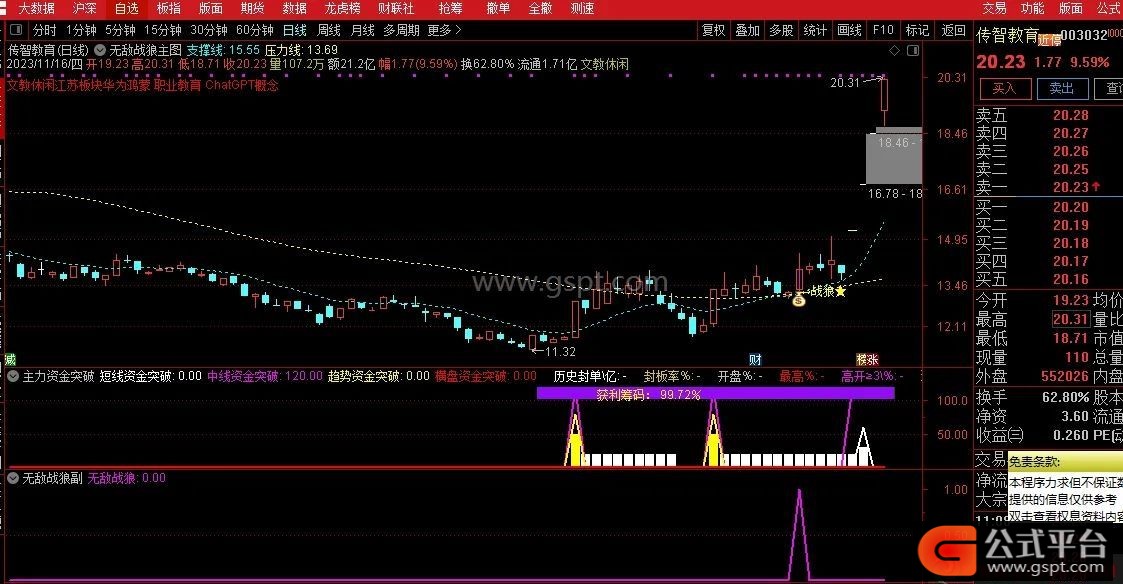Image resolution: width=1123 pixels, height=584 pixels.
Task: Click the yellow star 战狼 signal marker
Action: (x=840, y=291)
